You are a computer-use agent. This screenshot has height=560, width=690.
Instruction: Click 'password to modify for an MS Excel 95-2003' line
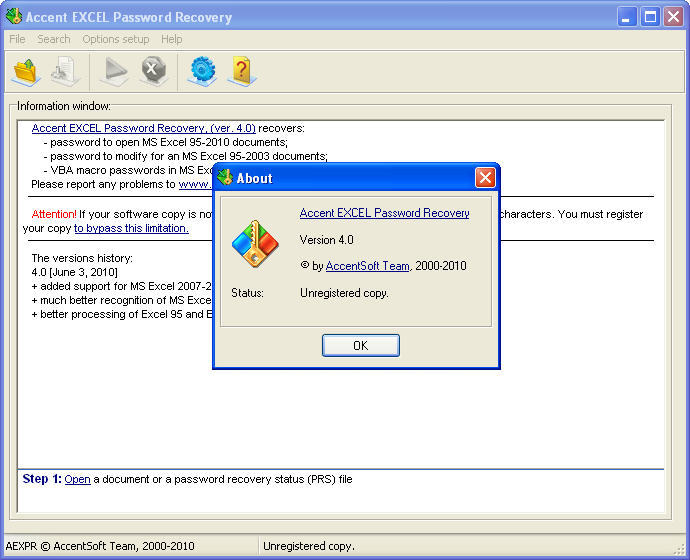point(185,156)
